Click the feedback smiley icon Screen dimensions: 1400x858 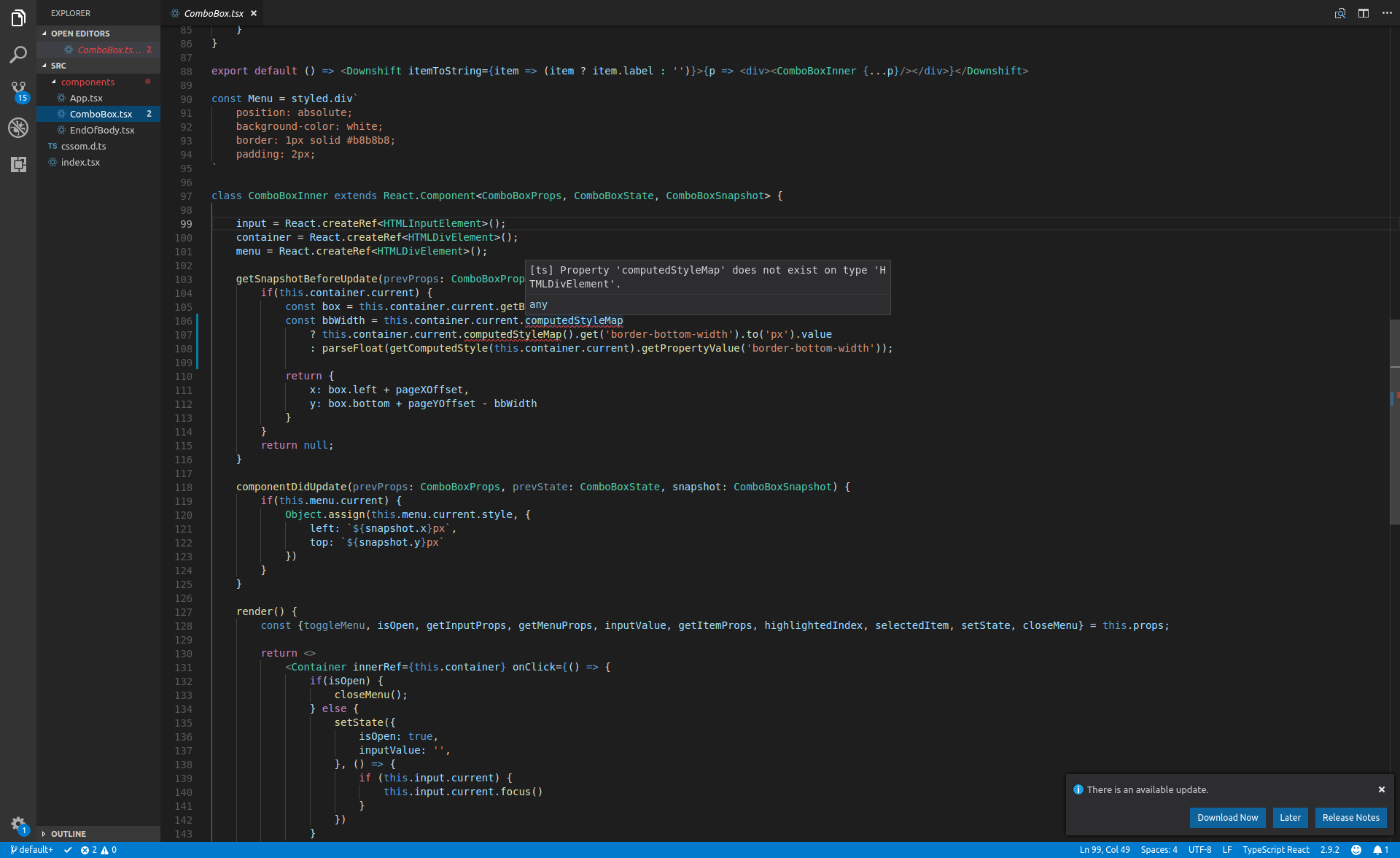coord(1356,850)
